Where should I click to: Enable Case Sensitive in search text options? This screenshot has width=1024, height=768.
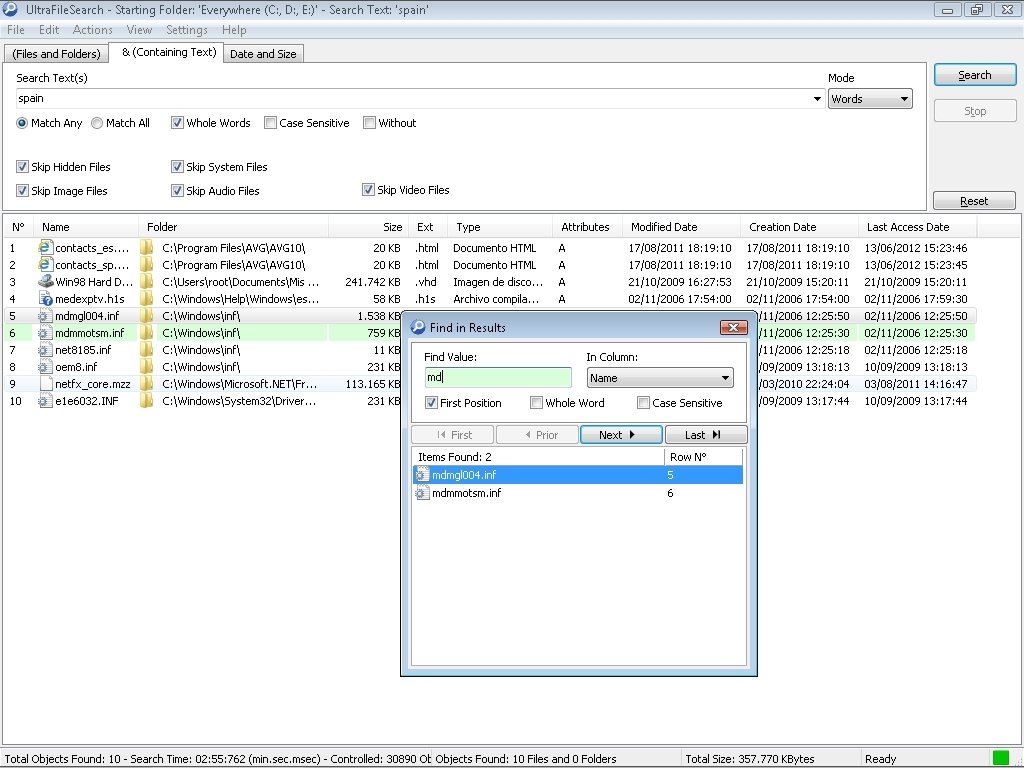tap(270, 123)
